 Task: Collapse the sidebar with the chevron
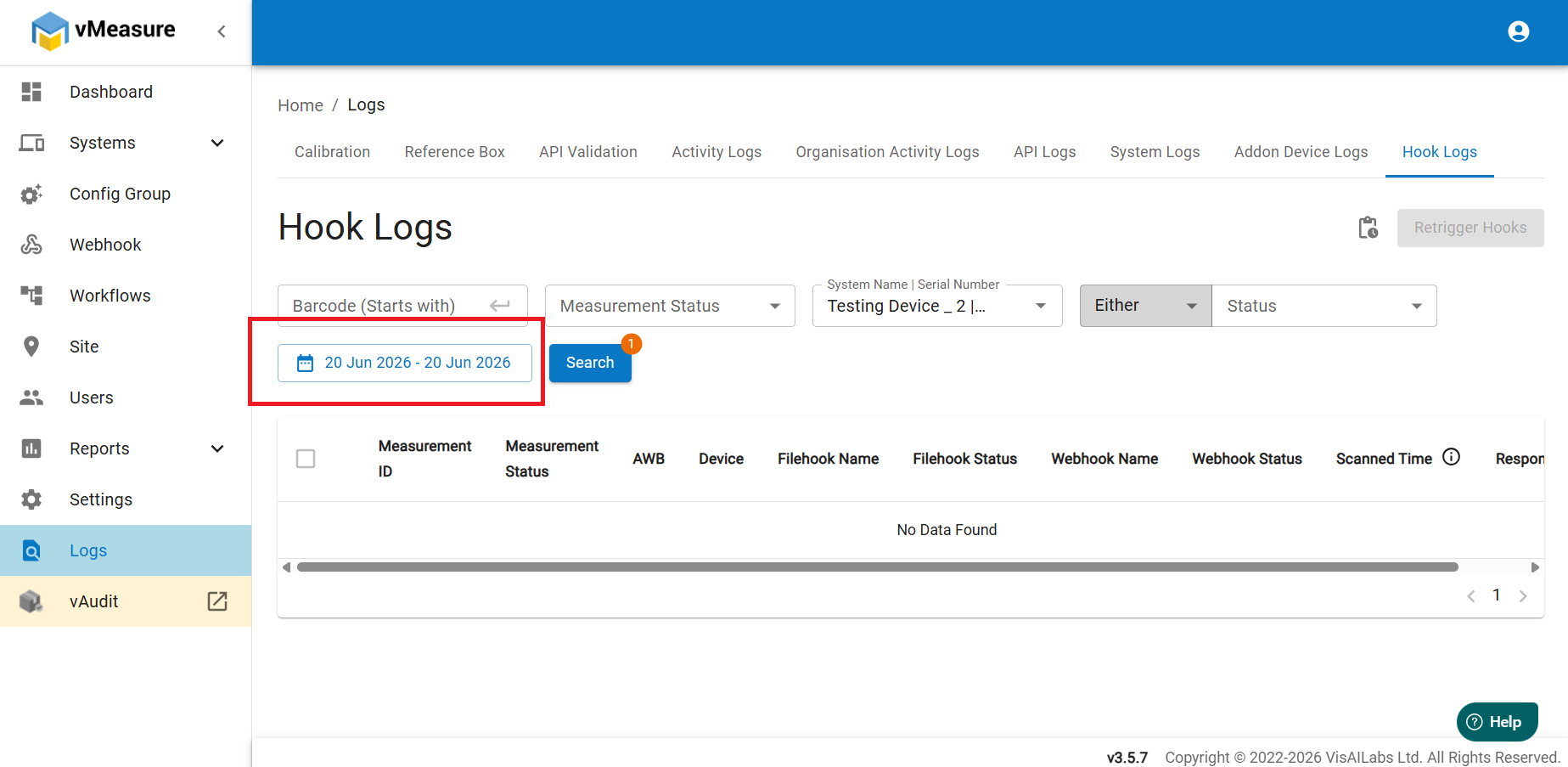[x=222, y=31]
